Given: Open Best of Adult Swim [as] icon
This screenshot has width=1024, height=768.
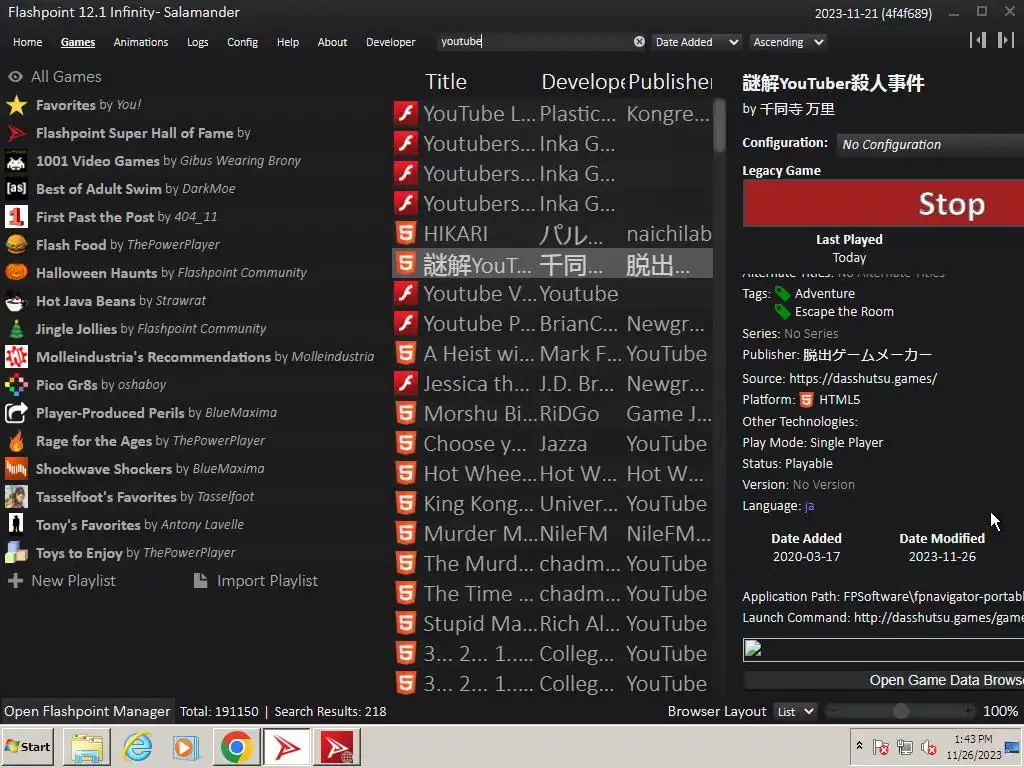Looking at the screenshot, I should (16, 189).
